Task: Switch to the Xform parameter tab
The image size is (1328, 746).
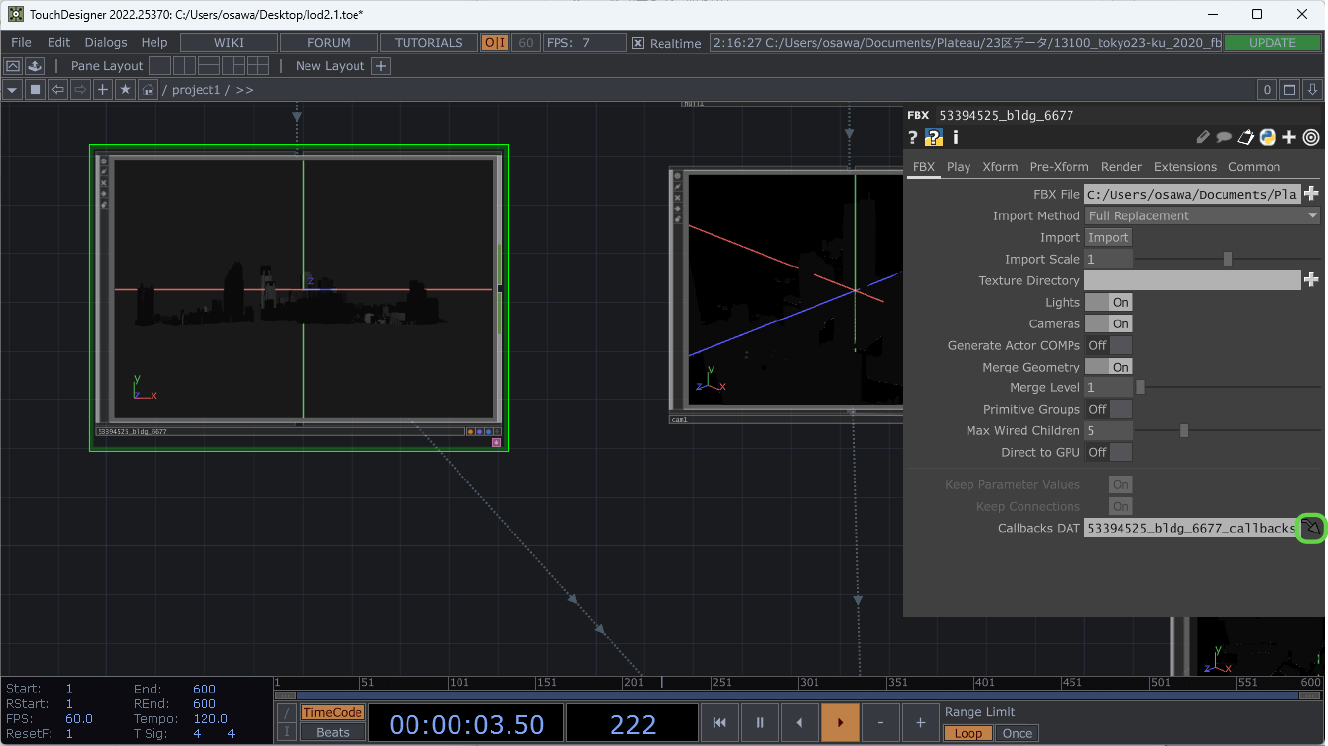Action: (999, 167)
